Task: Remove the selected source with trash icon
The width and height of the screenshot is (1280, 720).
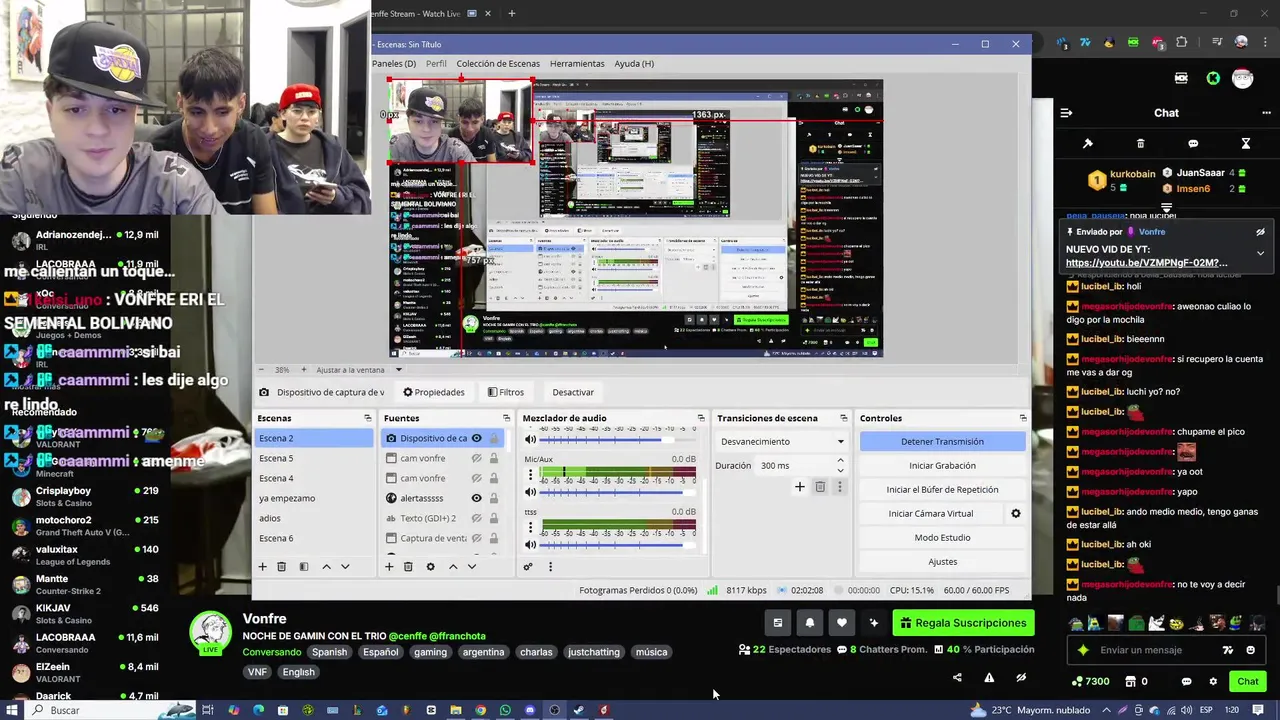Action: point(408,567)
